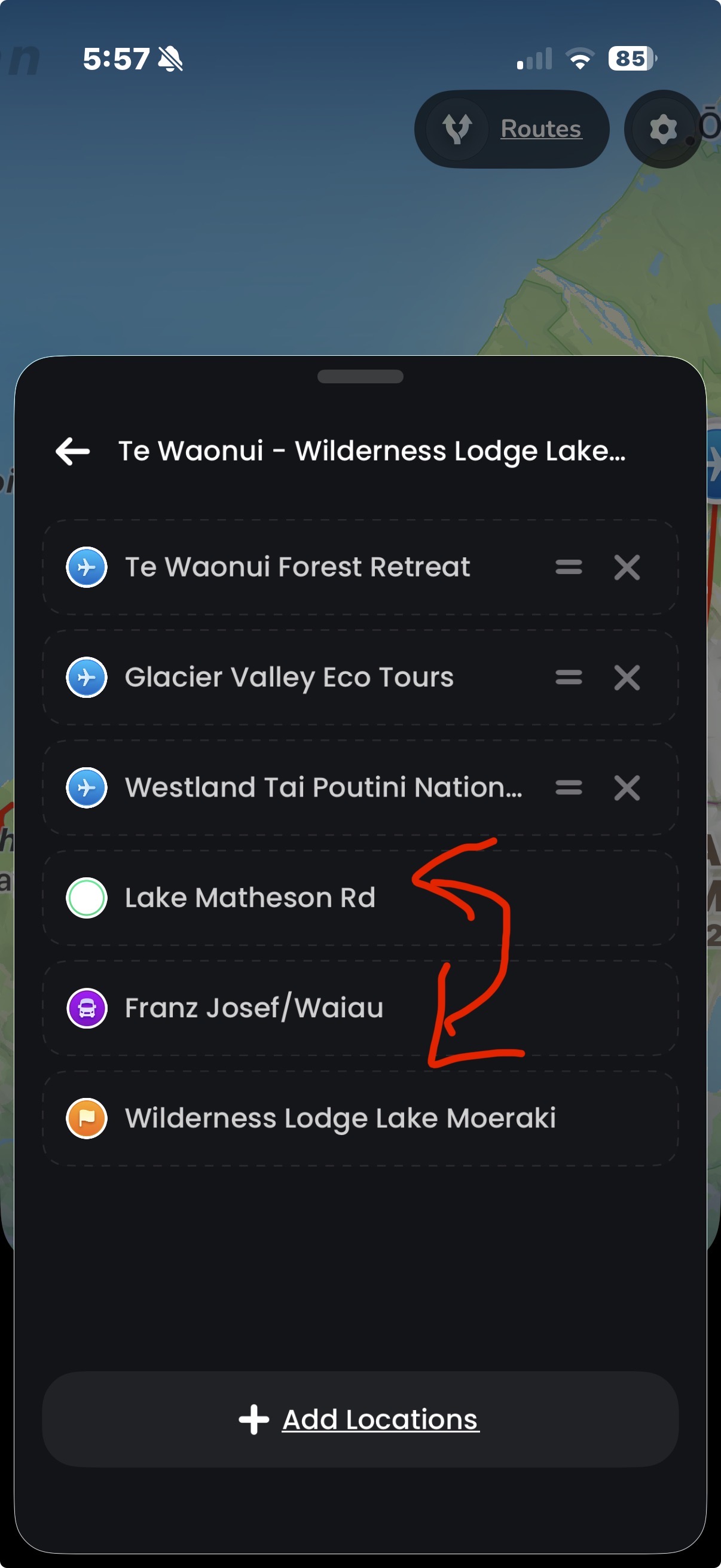
Task: Tap reorder handle for Glacier Valley Eco Tours
Action: pyautogui.click(x=569, y=678)
